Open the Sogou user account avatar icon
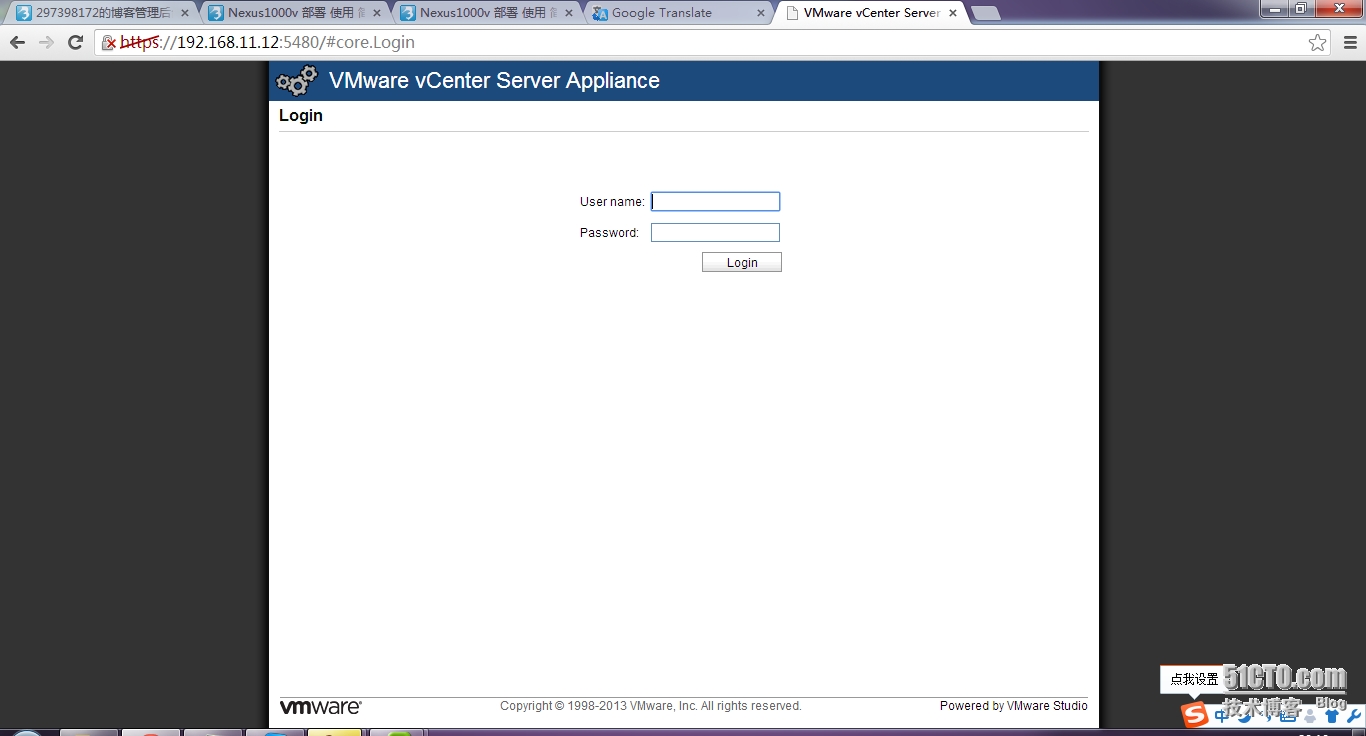The image size is (1366, 736). [x=1310, y=716]
